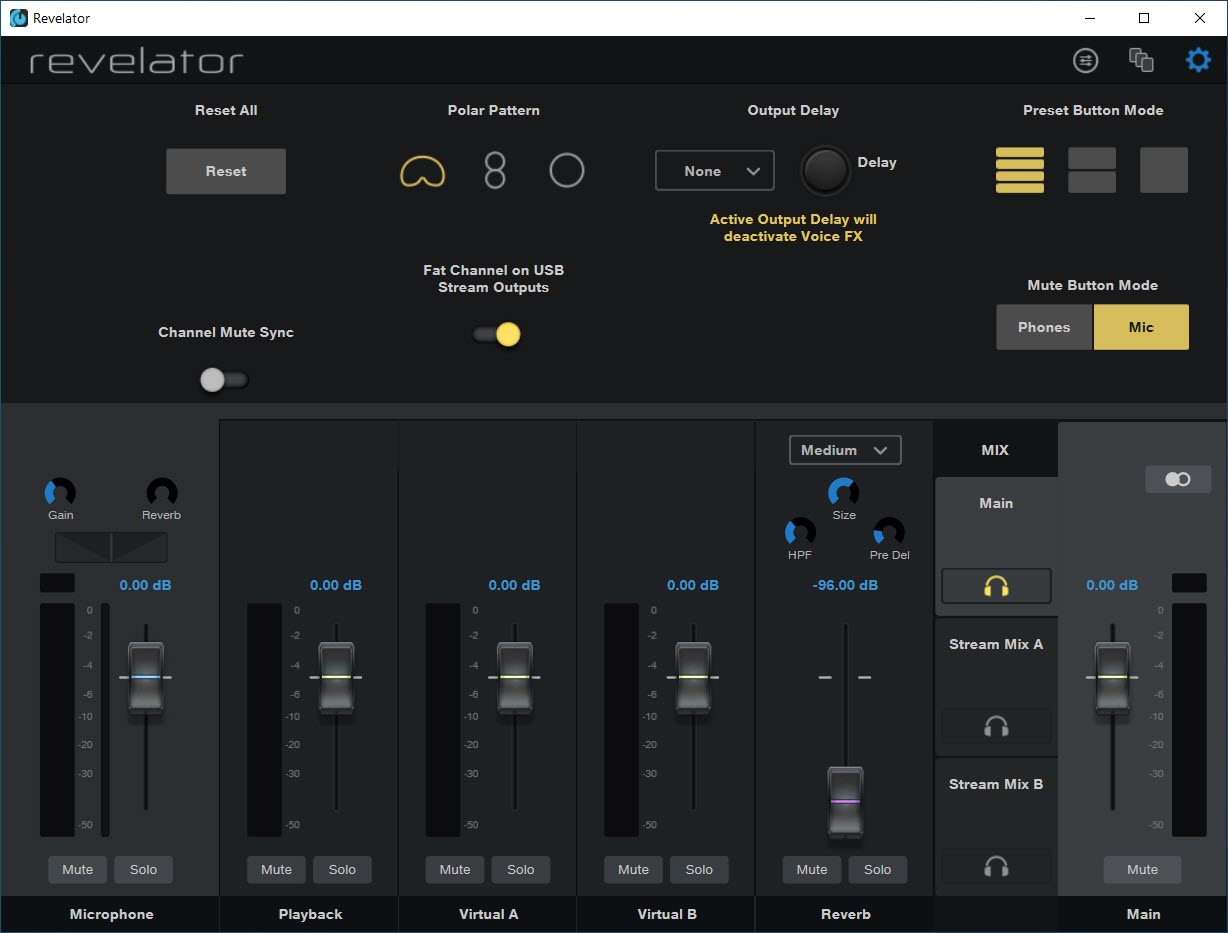Click the Microphone Reverb knob

pos(162,492)
